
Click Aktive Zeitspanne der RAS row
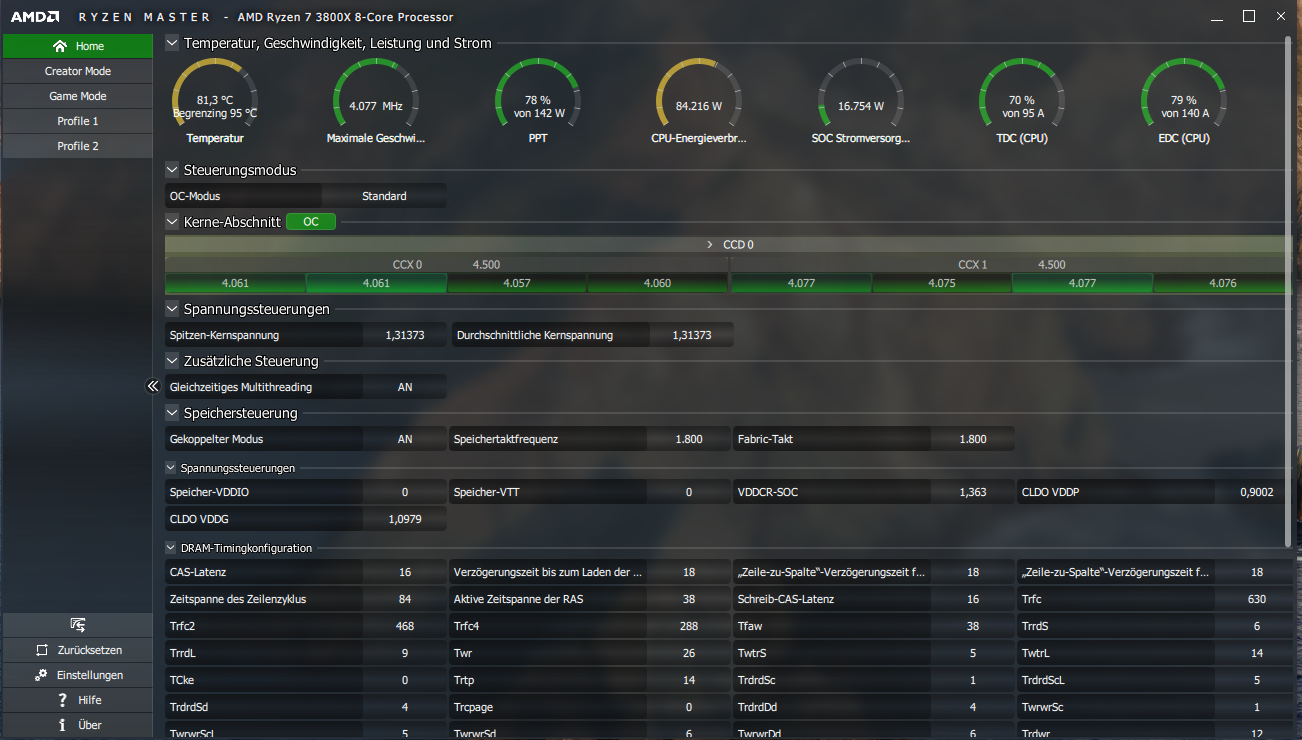click(x=590, y=599)
